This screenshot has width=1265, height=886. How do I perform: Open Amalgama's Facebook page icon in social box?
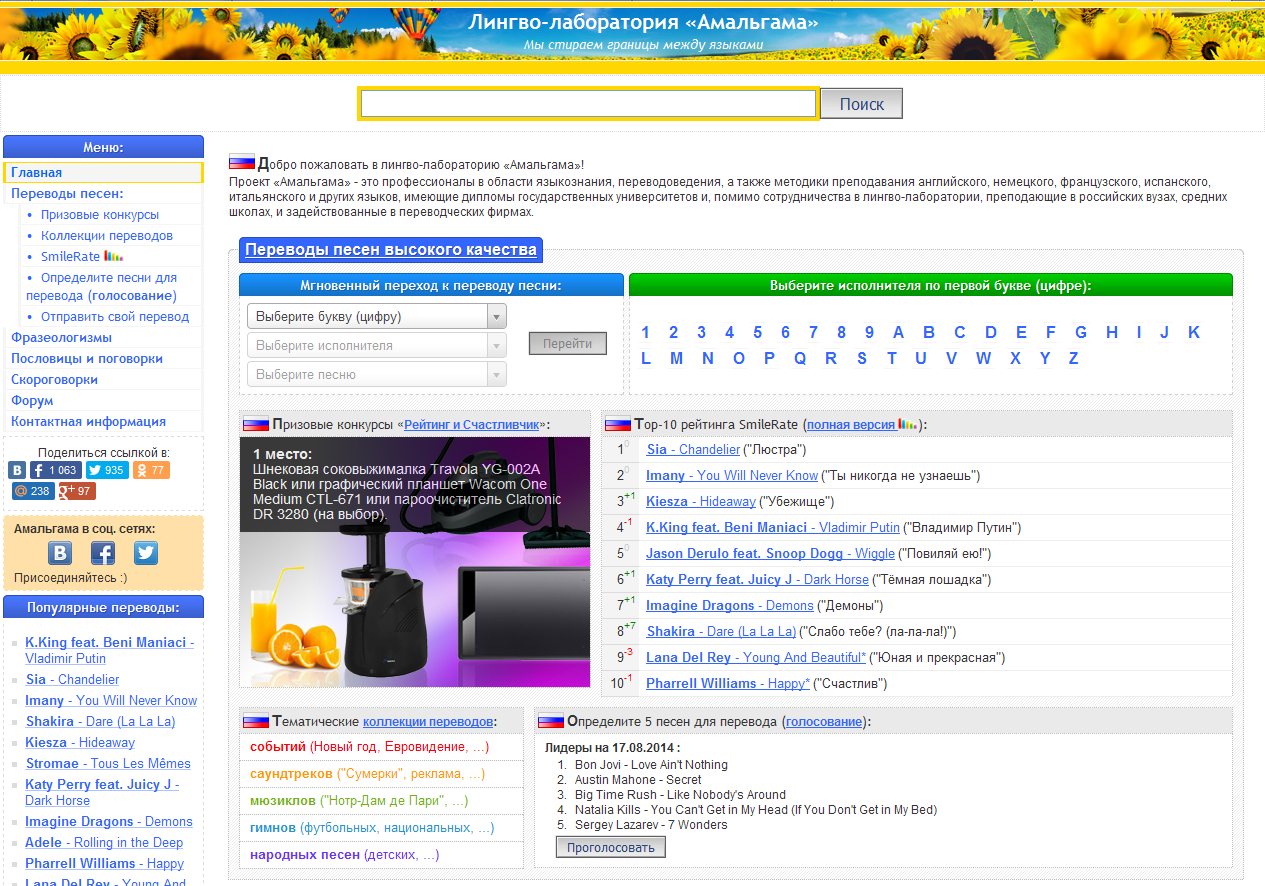pos(103,553)
